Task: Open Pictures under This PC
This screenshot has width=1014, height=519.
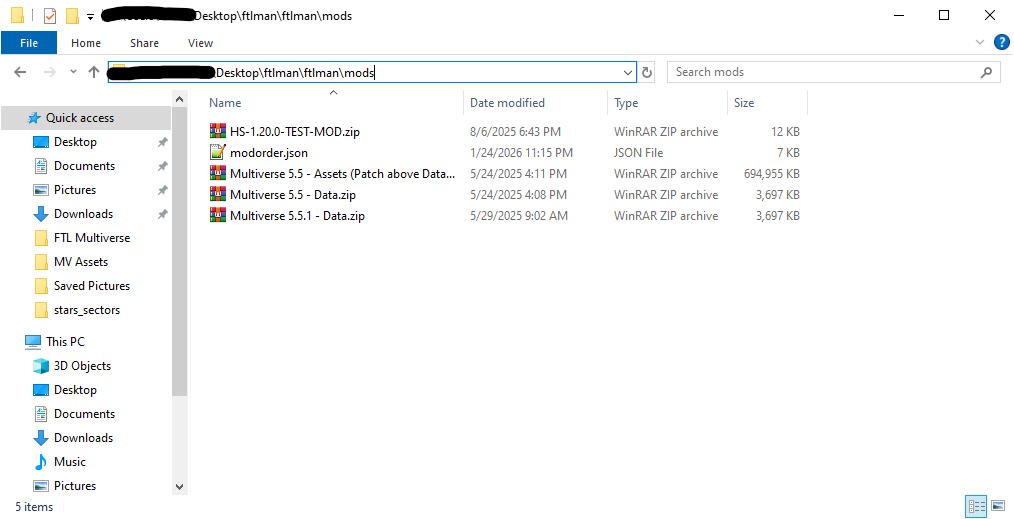Action: tap(65, 485)
